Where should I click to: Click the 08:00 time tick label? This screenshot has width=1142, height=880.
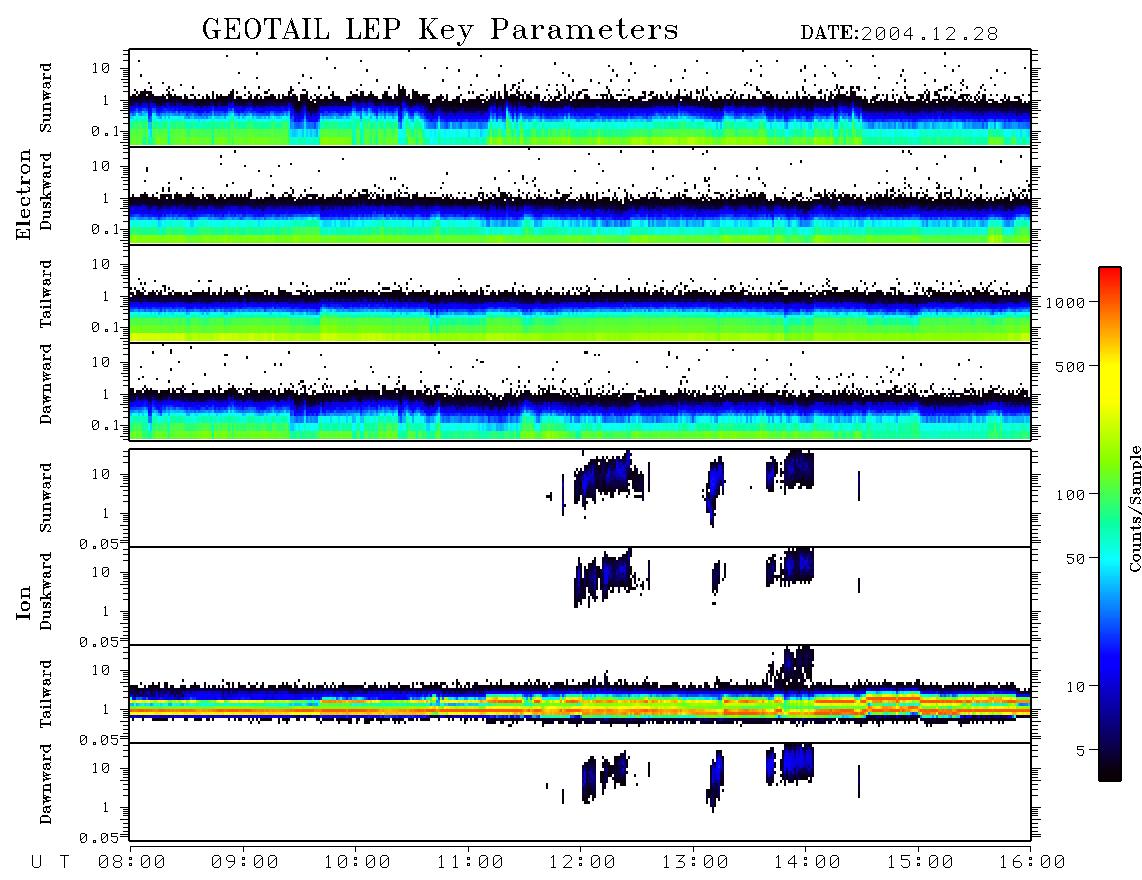(132, 863)
